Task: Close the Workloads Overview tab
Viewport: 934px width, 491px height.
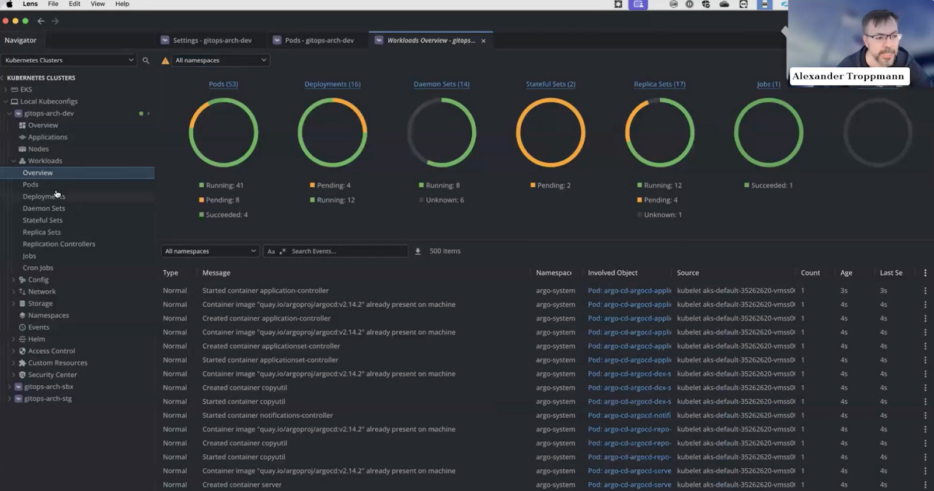Action: pos(484,41)
